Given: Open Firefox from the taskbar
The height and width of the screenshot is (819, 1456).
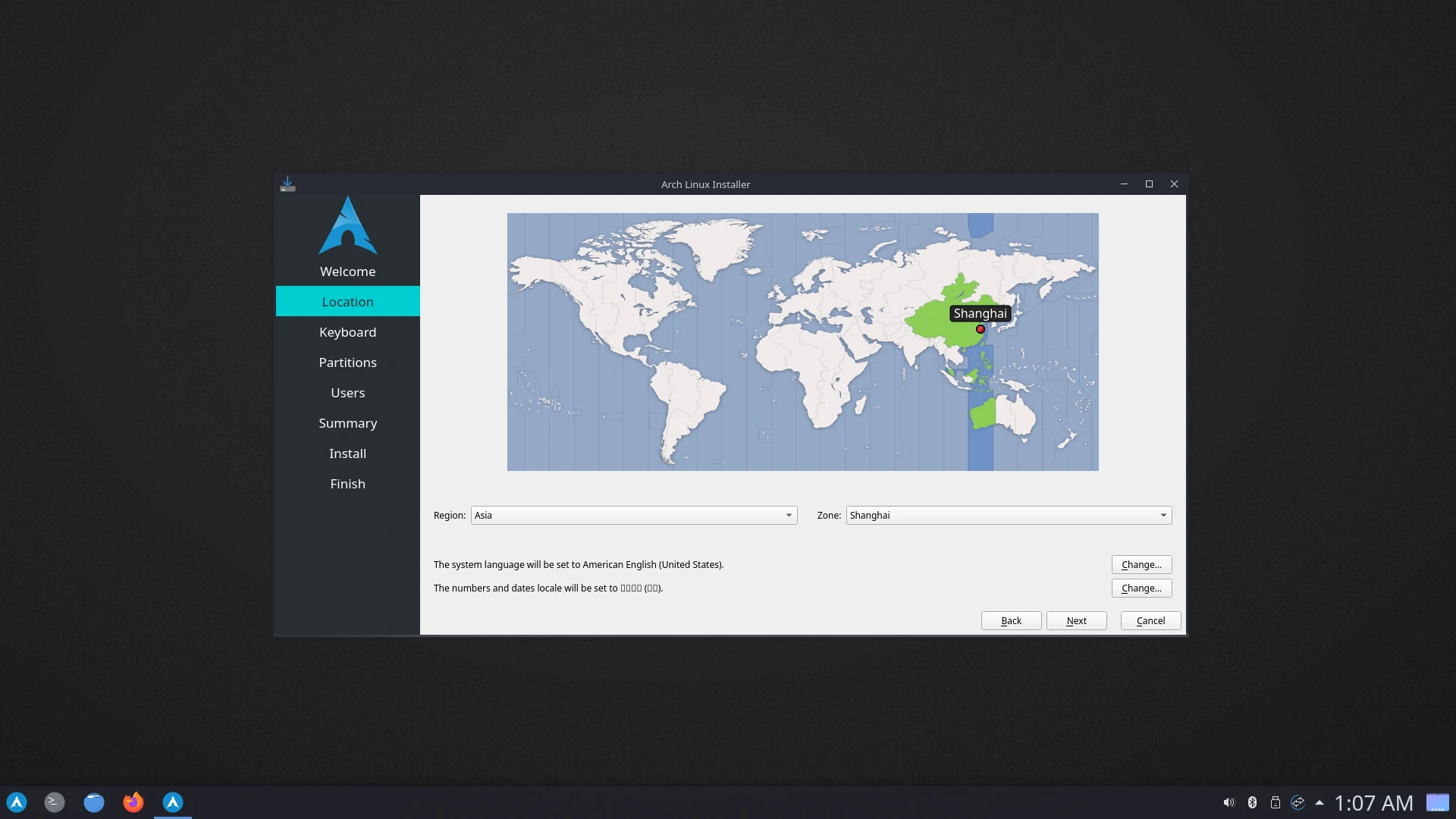Looking at the screenshot, I should pos(133,802).
